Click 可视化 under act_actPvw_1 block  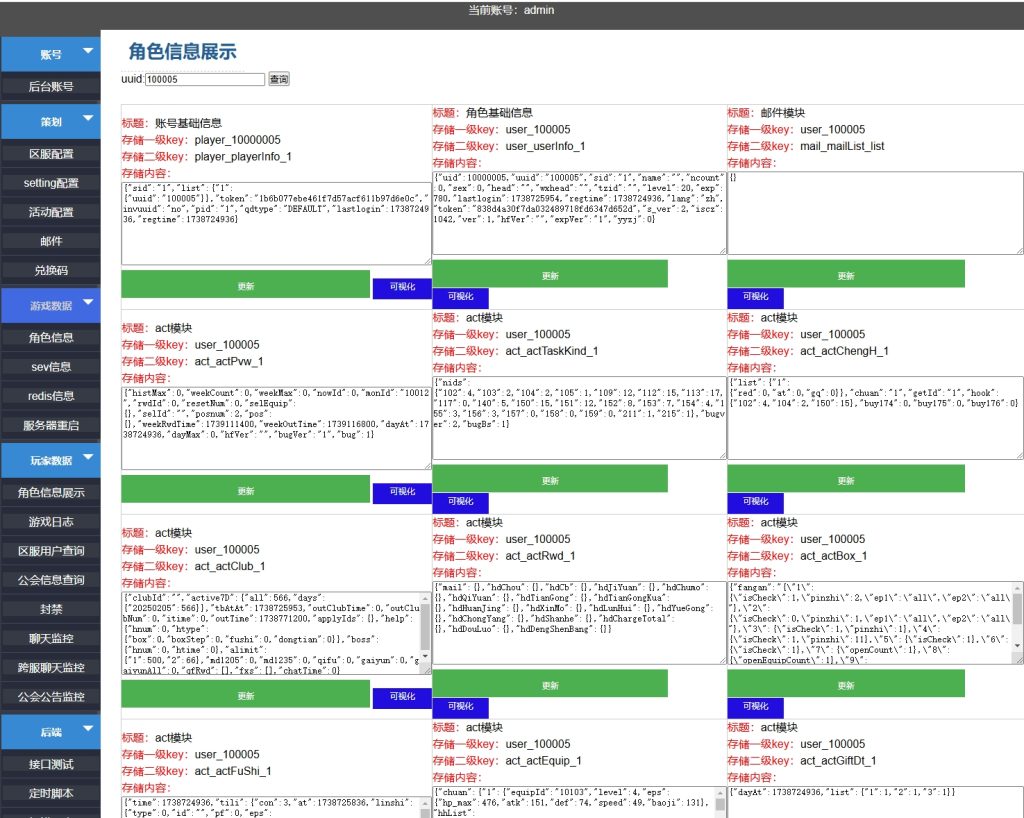402,492
